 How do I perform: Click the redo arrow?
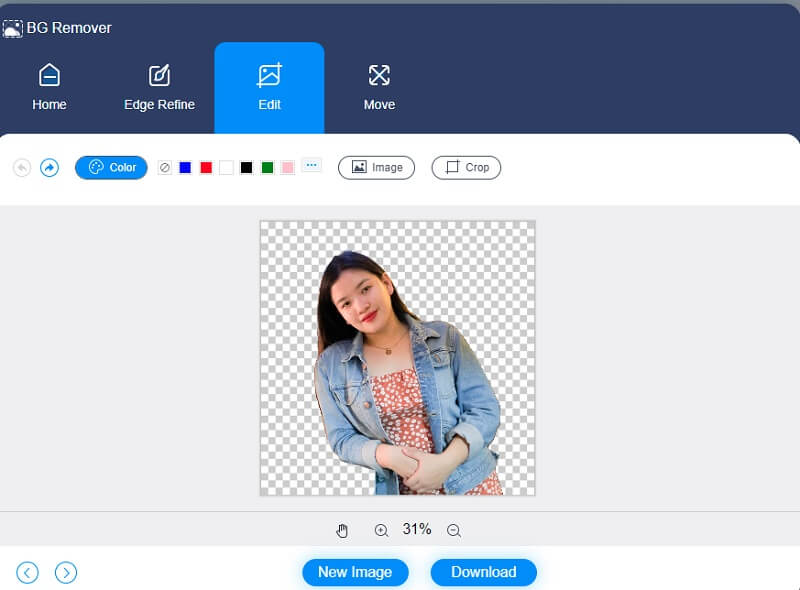(x=48, y=167)
